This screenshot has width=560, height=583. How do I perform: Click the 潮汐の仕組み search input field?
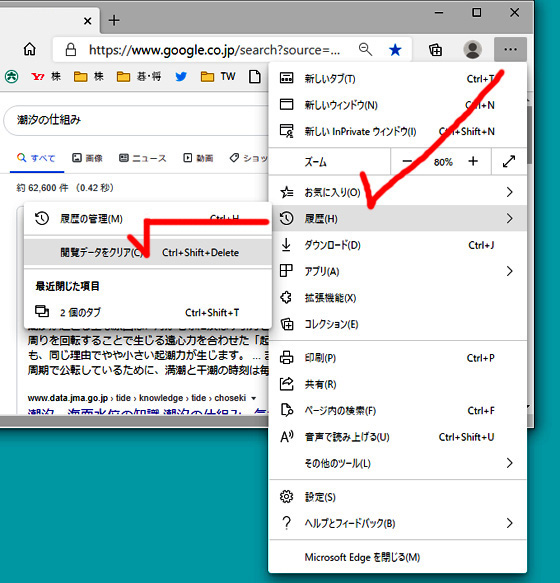pyautogui.click(x=136, y=120)
